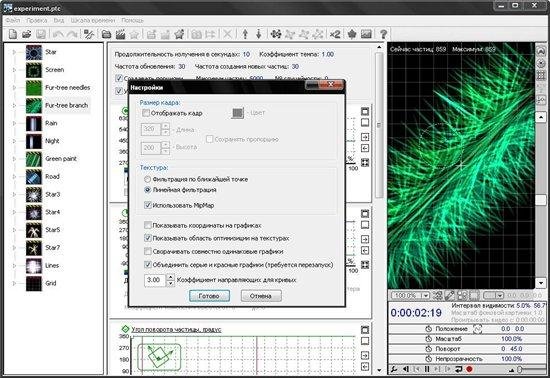Click the New file toolbar icon
Viewport: 550px width, 378px height.
(x=13, y=34)
